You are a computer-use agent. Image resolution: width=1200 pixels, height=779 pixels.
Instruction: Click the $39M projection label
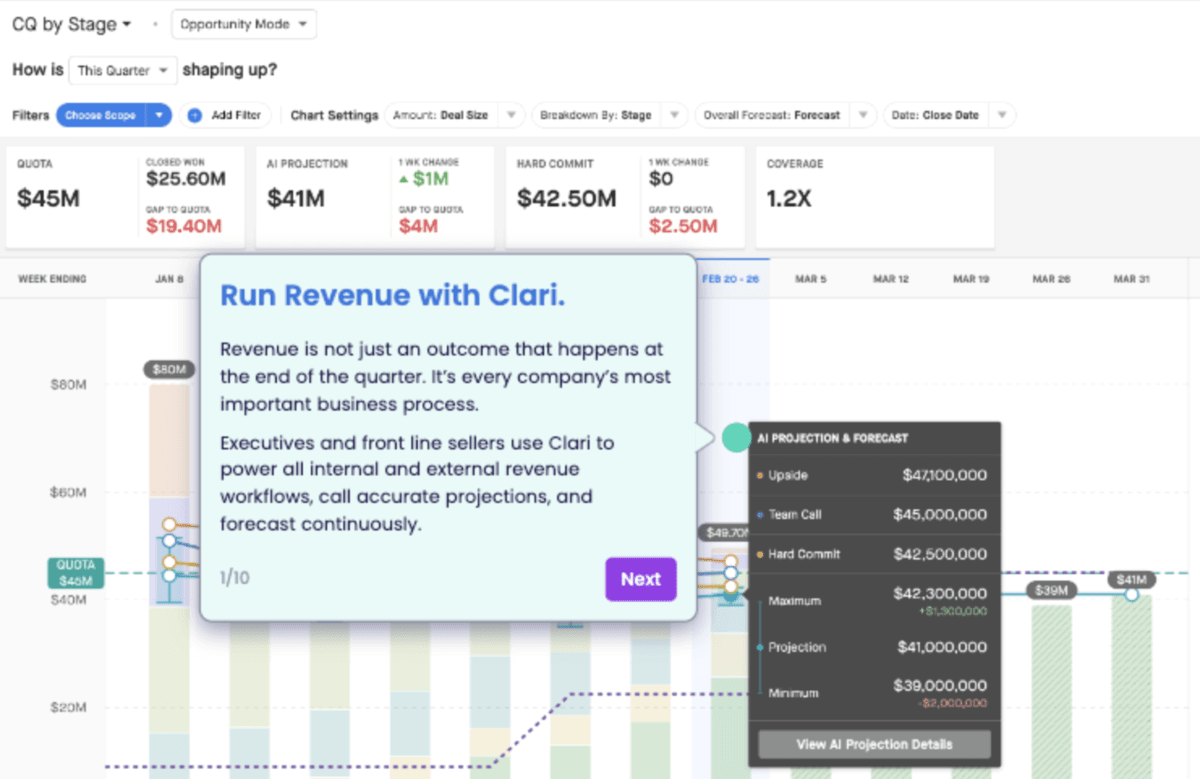click(1052, 591)
